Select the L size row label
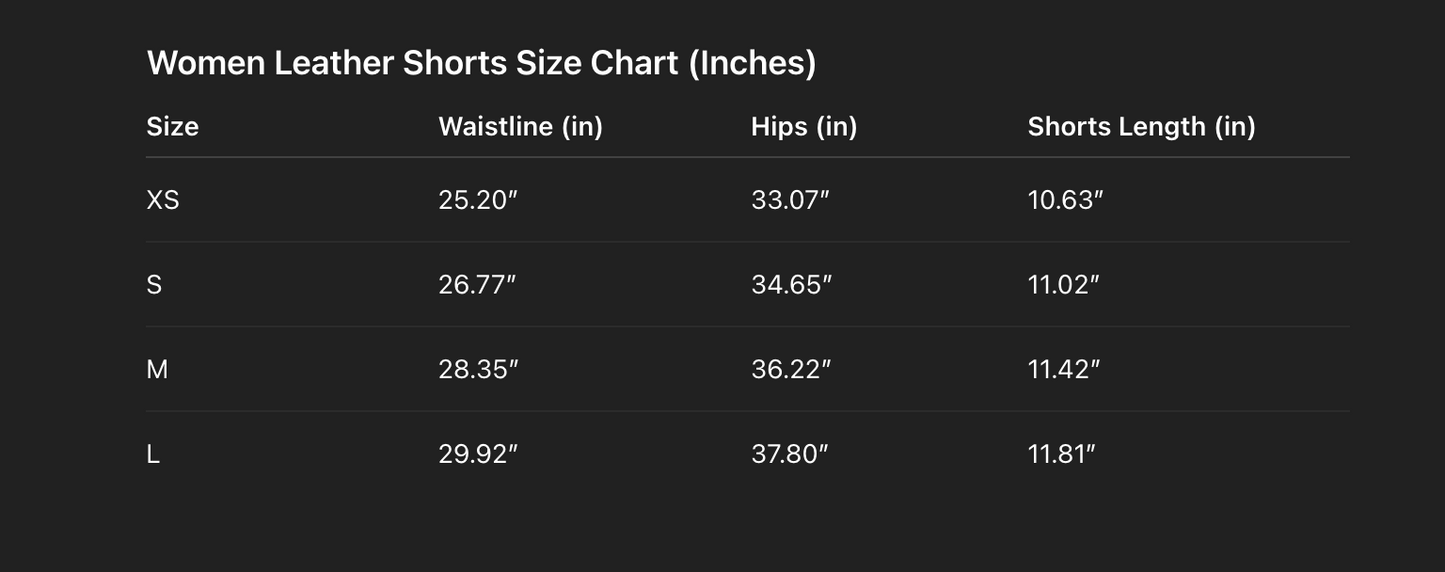This screenshot has width=1445, height=572. pos(153,454)
